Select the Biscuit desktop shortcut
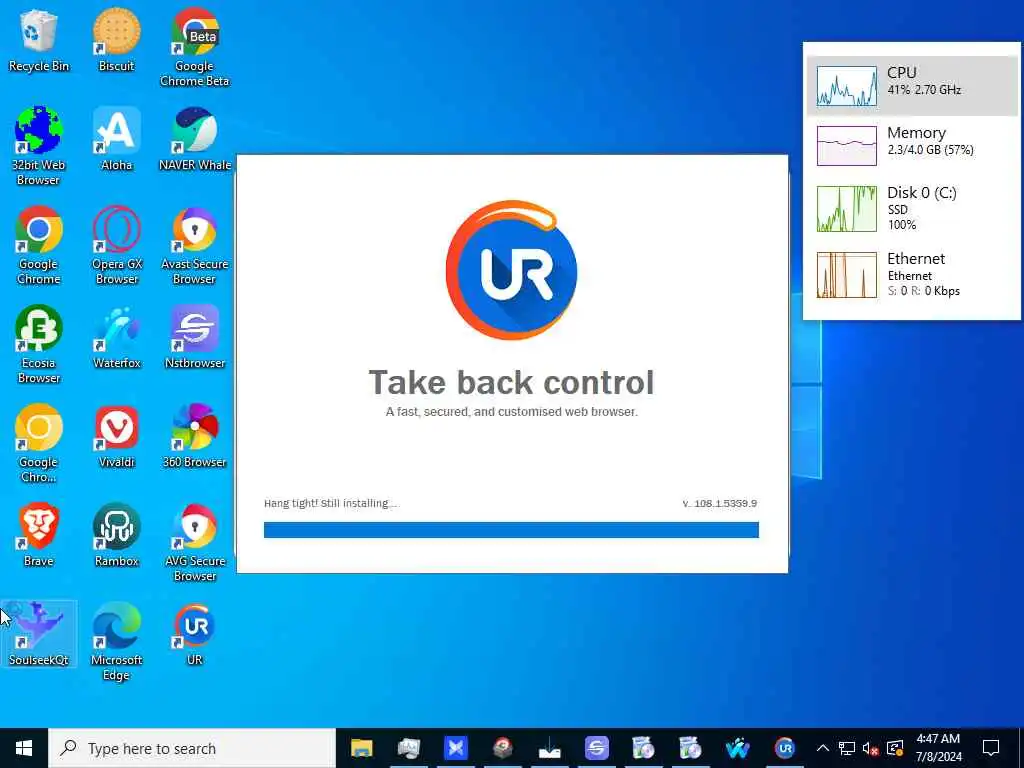Screen dimensions: 1024x768 tap(116, 40)
